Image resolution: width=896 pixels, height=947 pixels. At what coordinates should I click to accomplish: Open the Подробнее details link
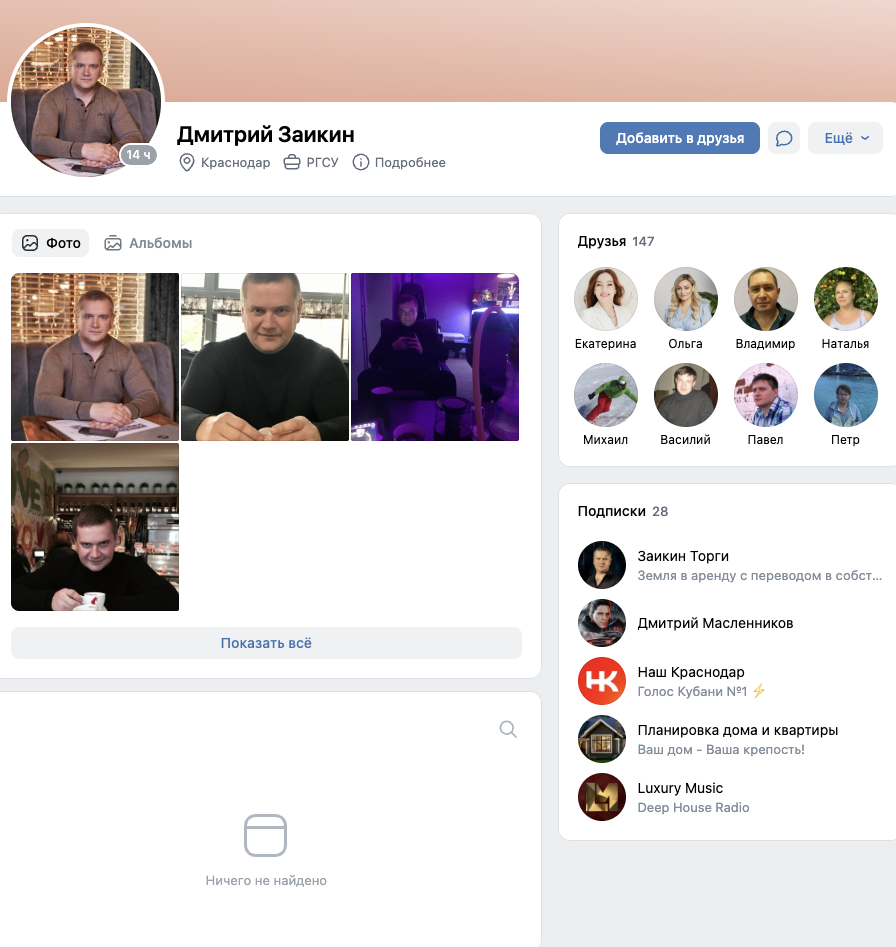[410, 162]
